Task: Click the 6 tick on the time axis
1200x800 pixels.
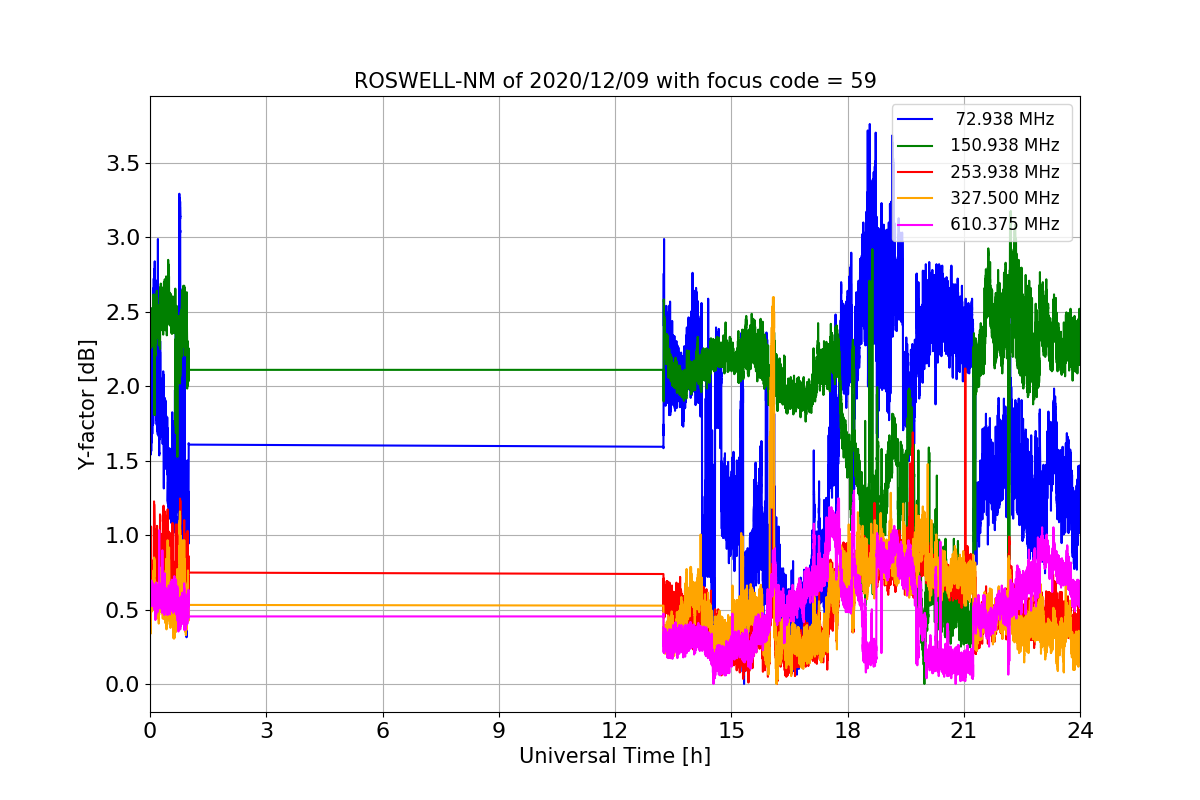Action: point(382,731)
